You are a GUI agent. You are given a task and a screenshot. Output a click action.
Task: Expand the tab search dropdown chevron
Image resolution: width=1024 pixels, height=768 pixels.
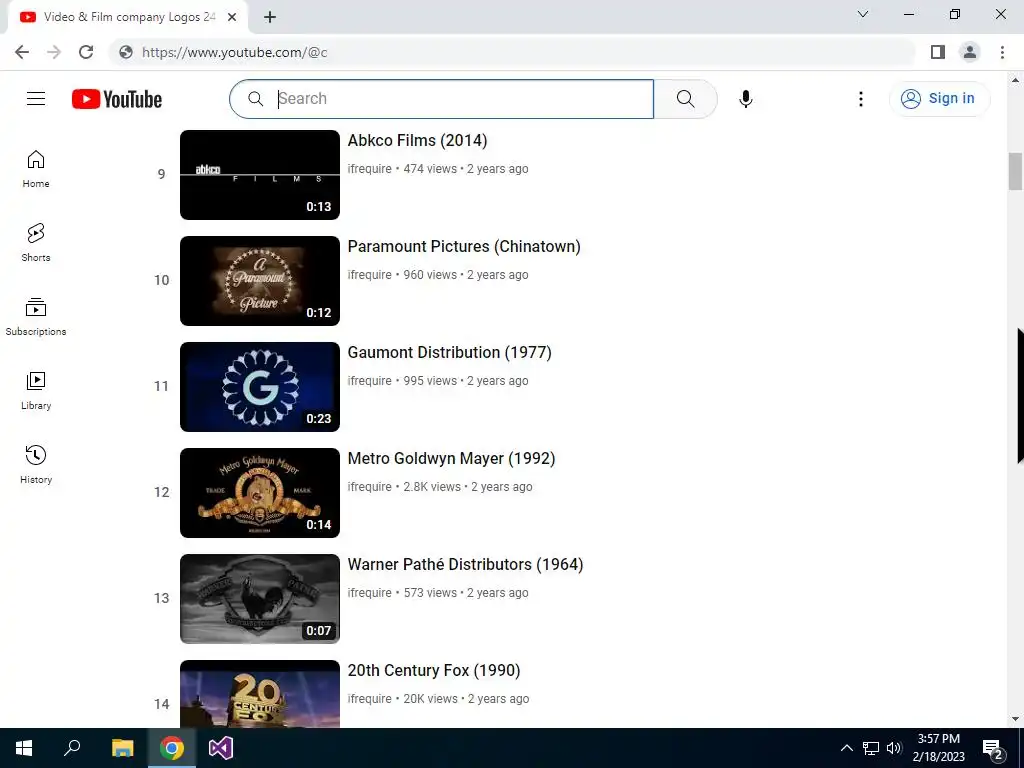[x=863, y=14]
